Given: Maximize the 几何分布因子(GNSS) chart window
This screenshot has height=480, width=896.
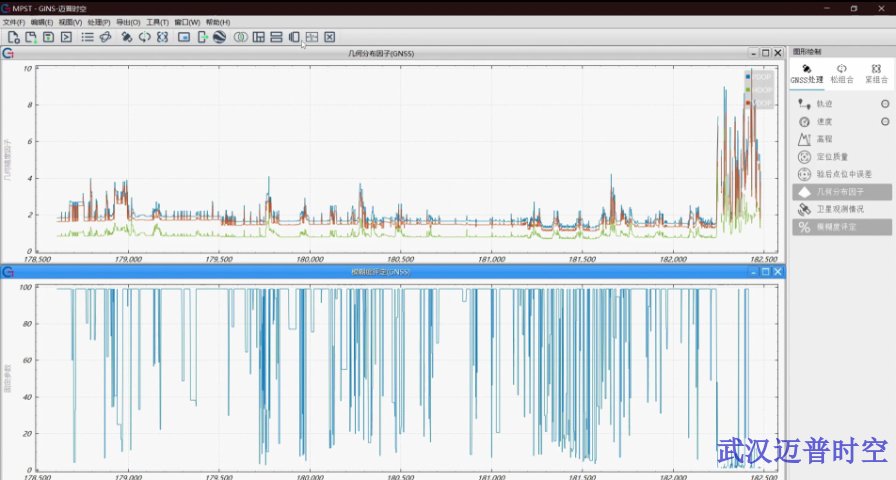Looking at the screenshot, I should click(x=766, y=53).
